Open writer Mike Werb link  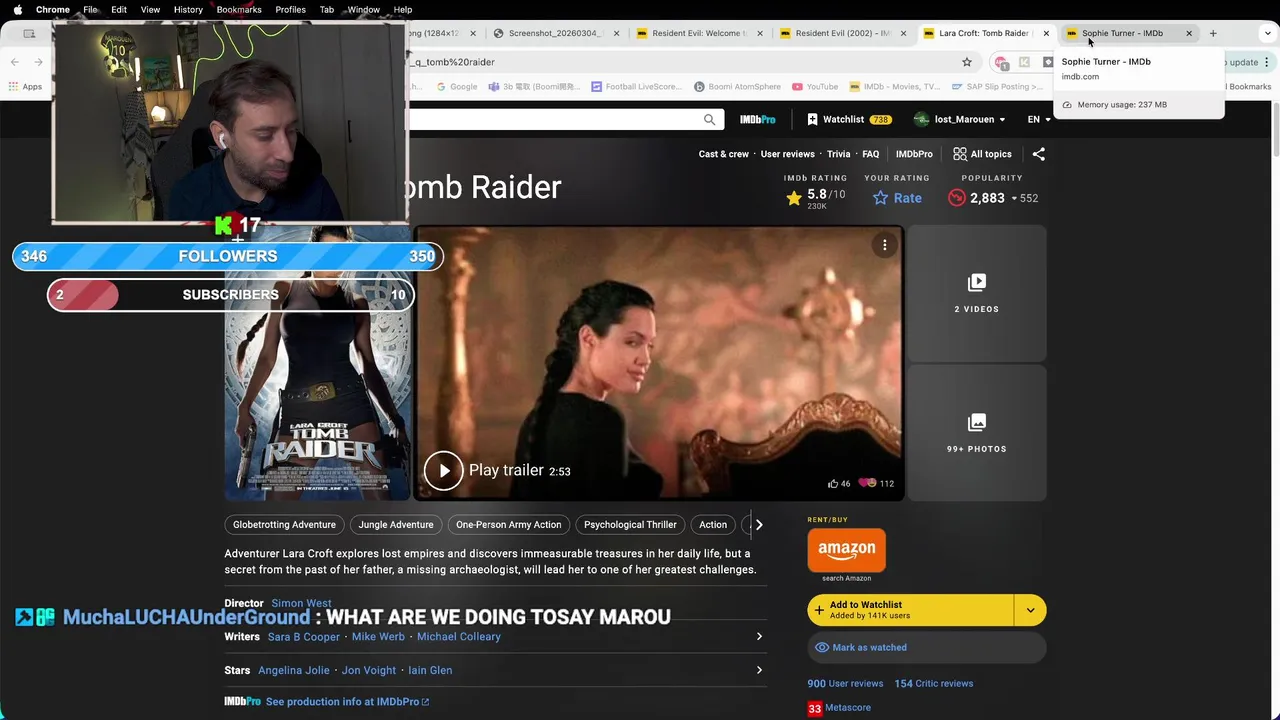[378, 636]
